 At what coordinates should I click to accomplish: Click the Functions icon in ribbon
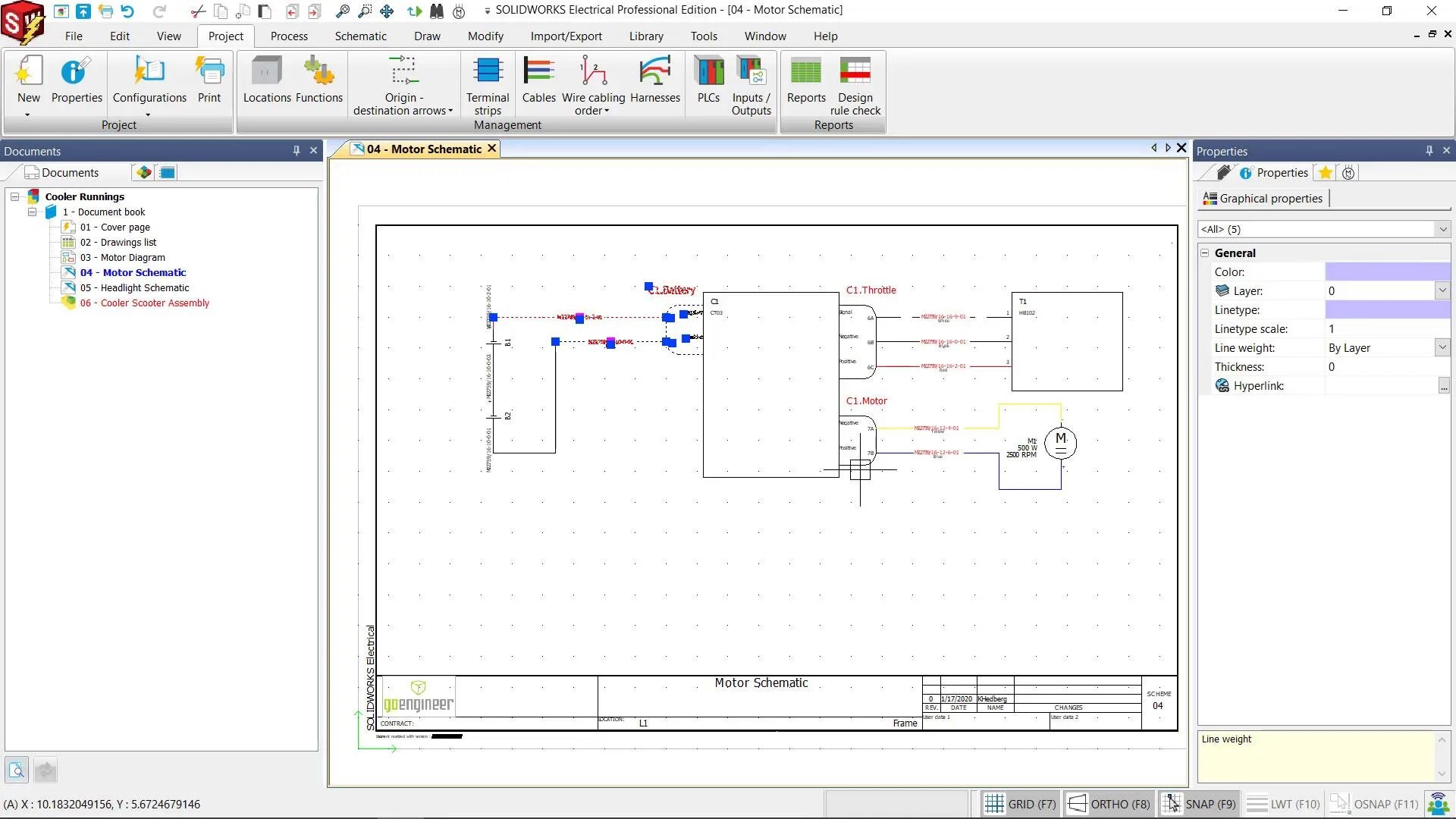coord(318,79)
